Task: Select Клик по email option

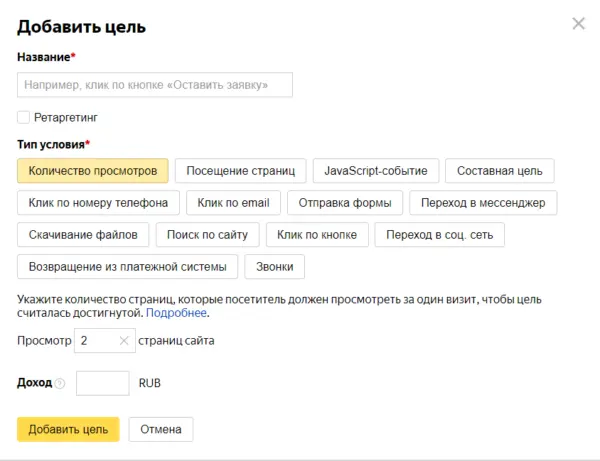Action: point(234,203)
